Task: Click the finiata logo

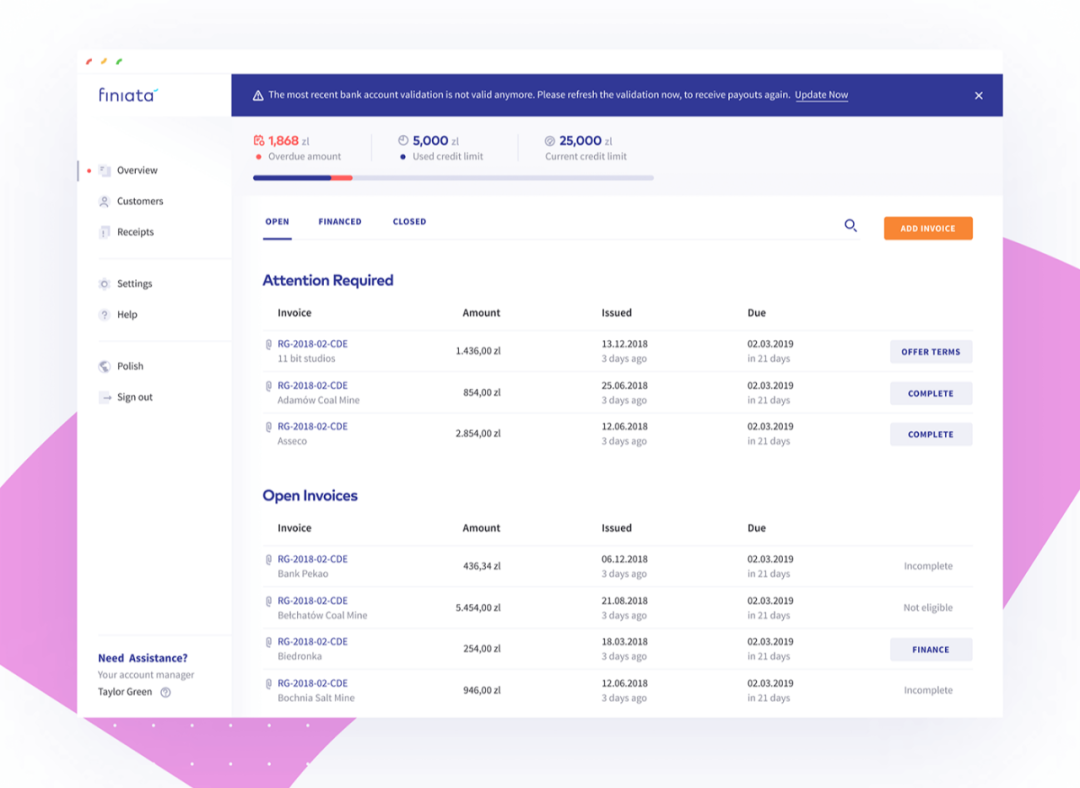Action: [128, 95]
